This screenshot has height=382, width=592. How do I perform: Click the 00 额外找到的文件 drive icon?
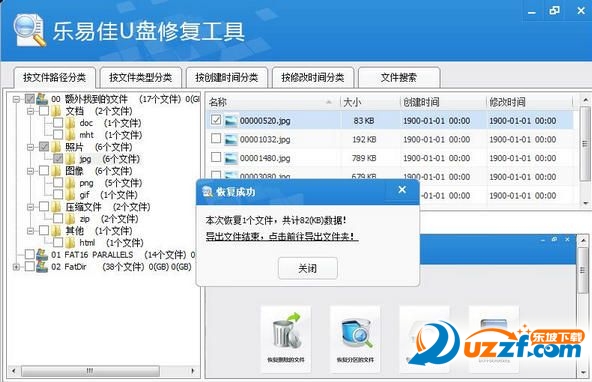(x=42, y=99)
